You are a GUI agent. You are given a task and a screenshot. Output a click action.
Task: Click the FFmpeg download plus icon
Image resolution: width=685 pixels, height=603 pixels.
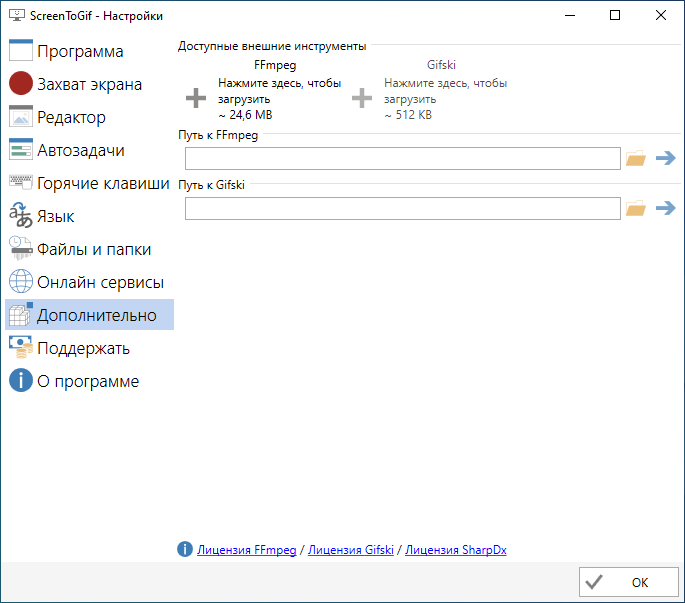(196, 98)
